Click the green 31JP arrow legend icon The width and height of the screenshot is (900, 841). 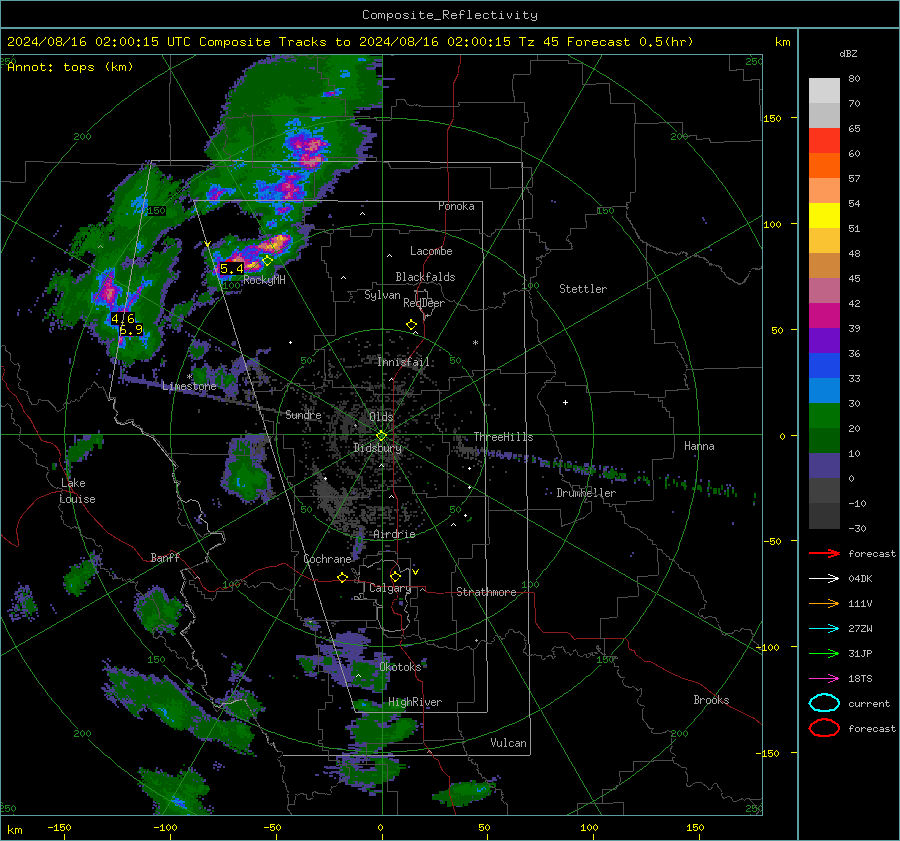tap(824, 653)
